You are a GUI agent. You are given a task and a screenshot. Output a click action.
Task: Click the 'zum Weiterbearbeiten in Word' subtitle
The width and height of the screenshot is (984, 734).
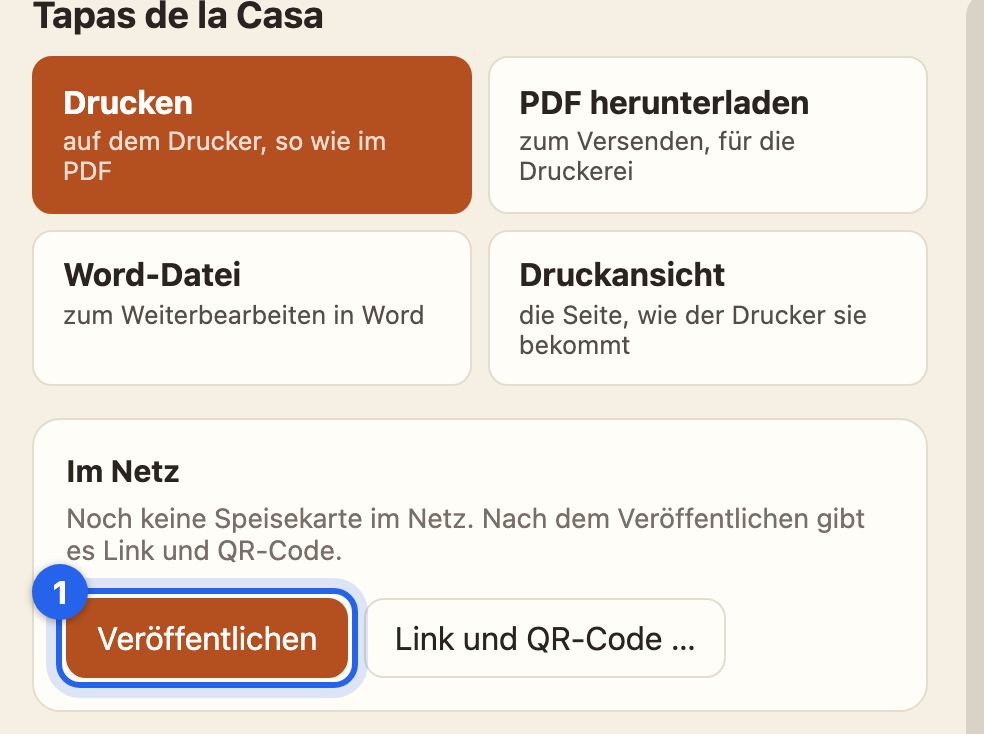[x=244, y=315]
